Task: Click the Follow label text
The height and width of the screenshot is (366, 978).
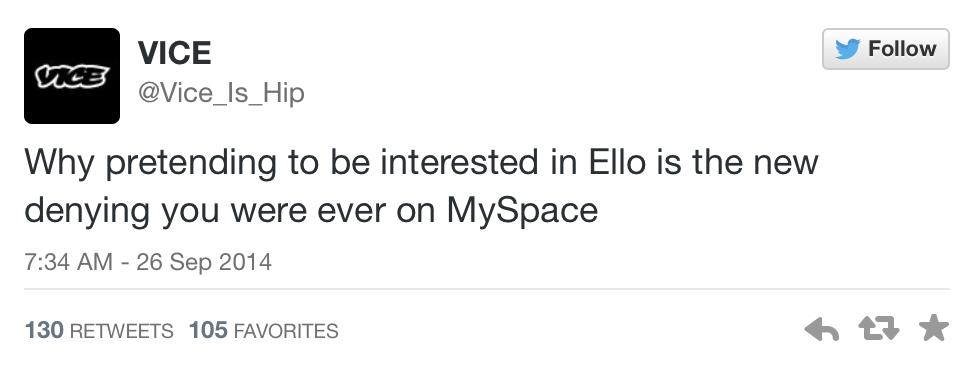Action: coord(902,49)
